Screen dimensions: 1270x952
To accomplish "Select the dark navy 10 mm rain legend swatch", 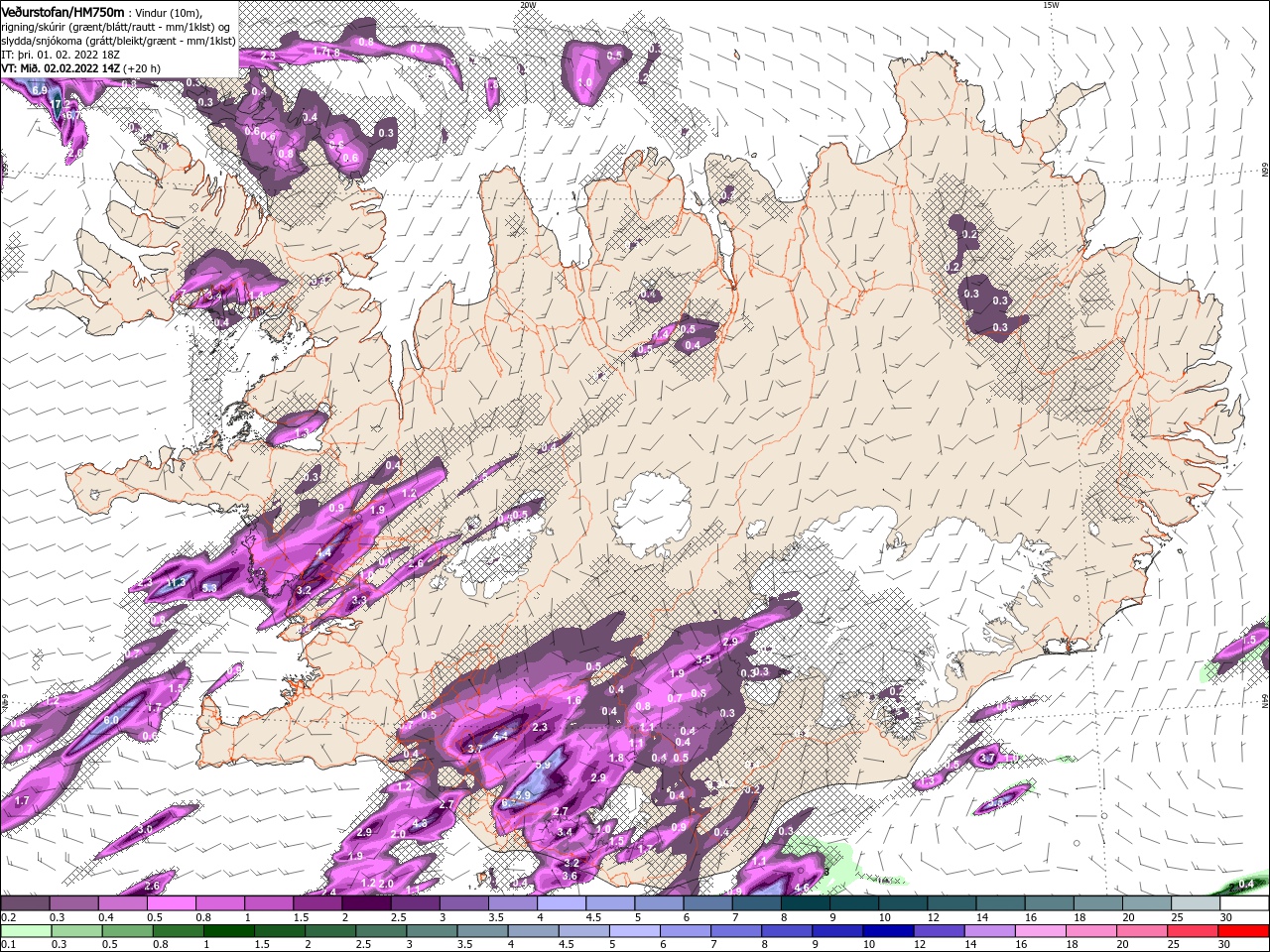I will (888, 929).
